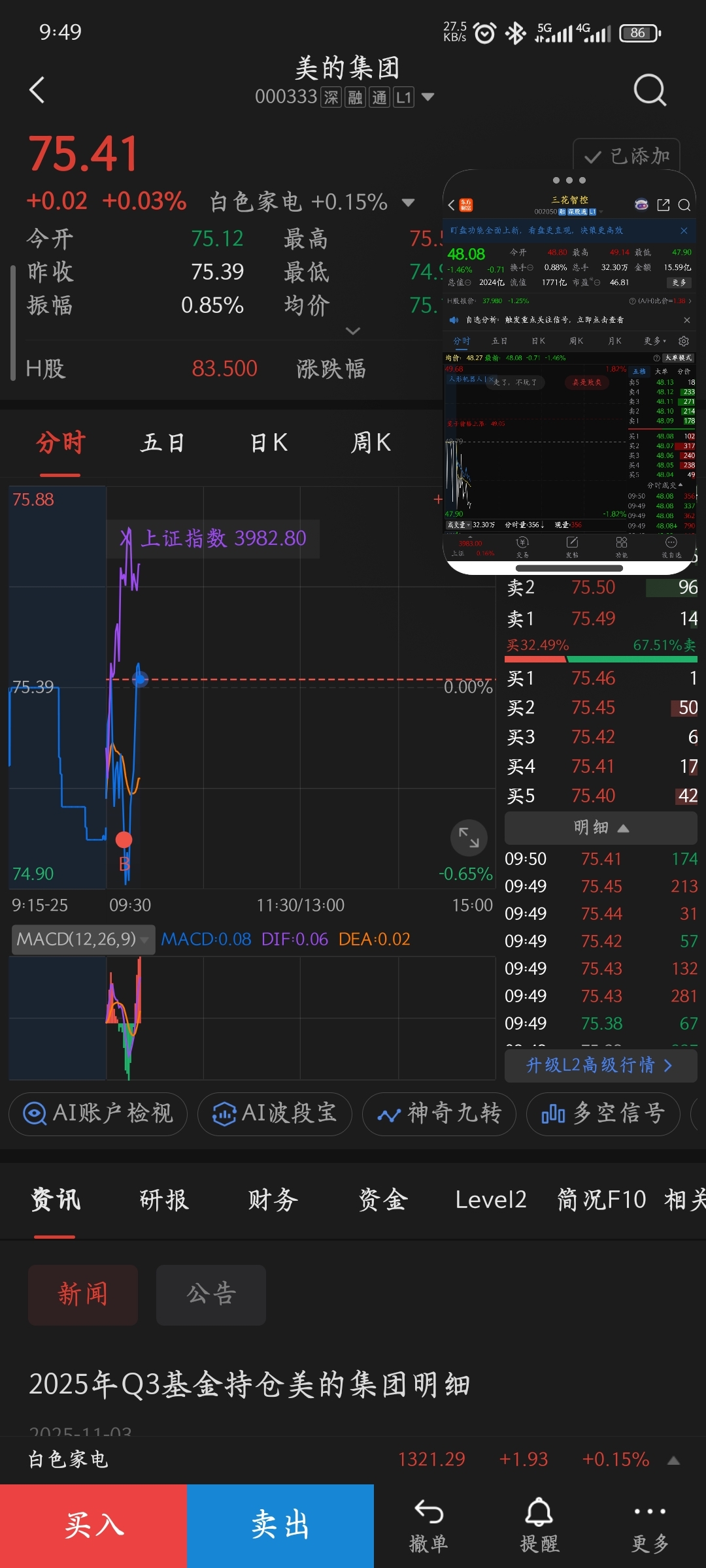Open search in the floating 三花智控 window
The height and width of the screenshot is (1568, 706).
pos(684,205)
